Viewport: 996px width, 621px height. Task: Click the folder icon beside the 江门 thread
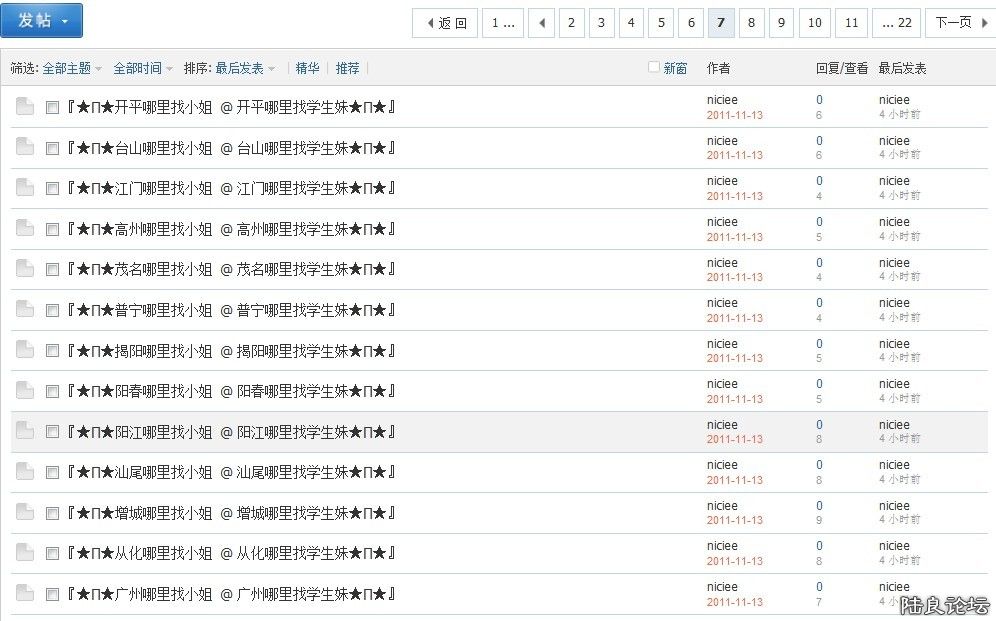coord(25,187)
